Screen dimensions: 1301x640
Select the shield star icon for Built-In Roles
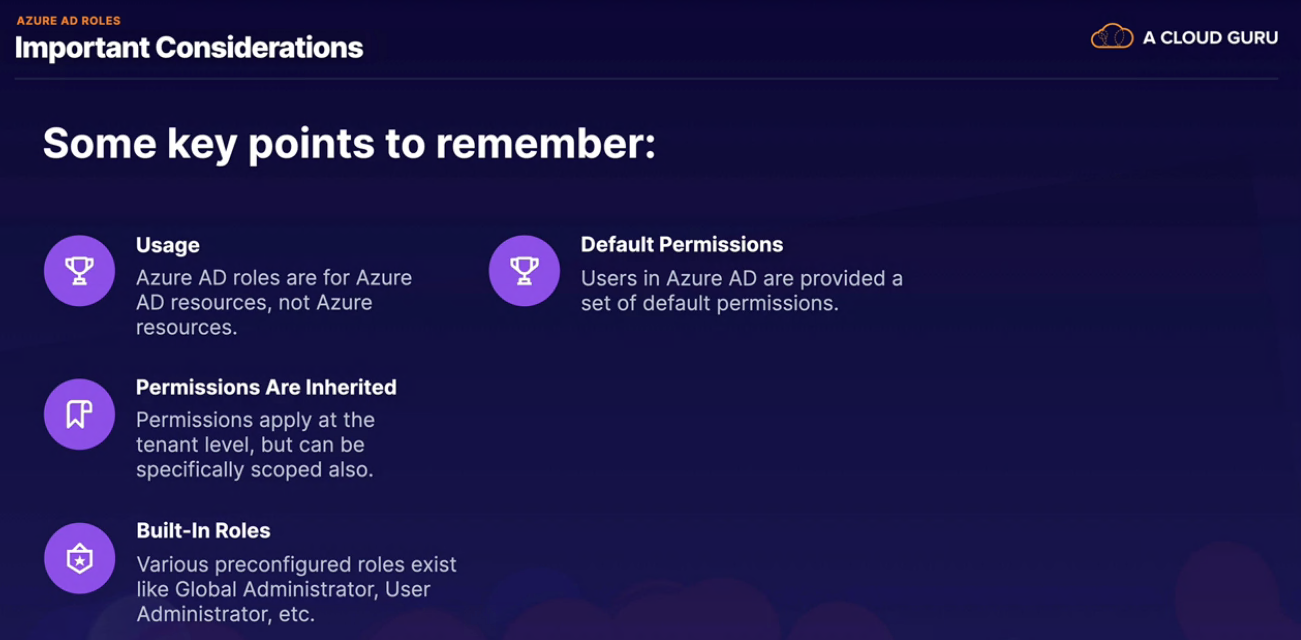[x=79, y=558]
